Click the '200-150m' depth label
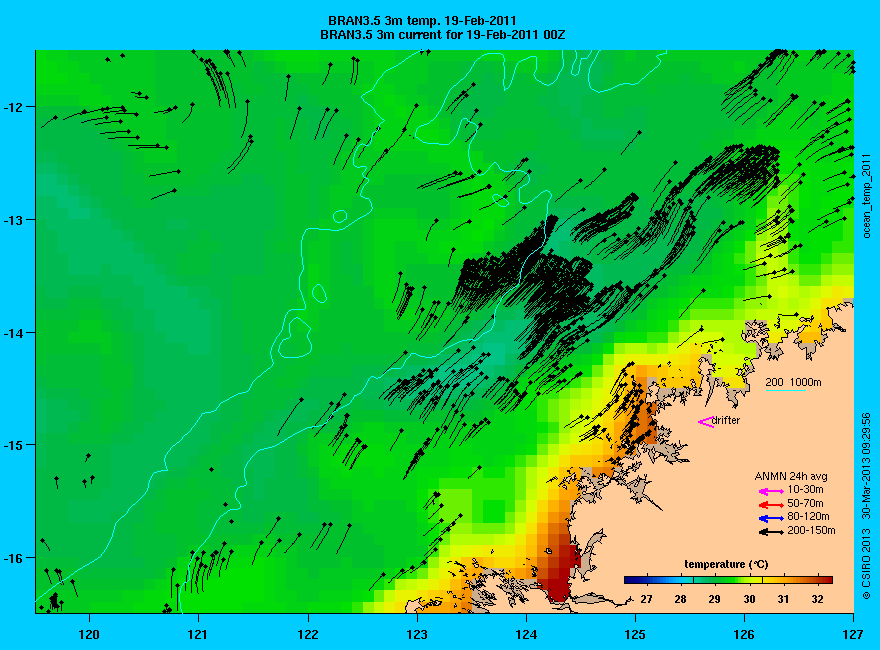This screenshot has width=880, height=650. point(811,530)
